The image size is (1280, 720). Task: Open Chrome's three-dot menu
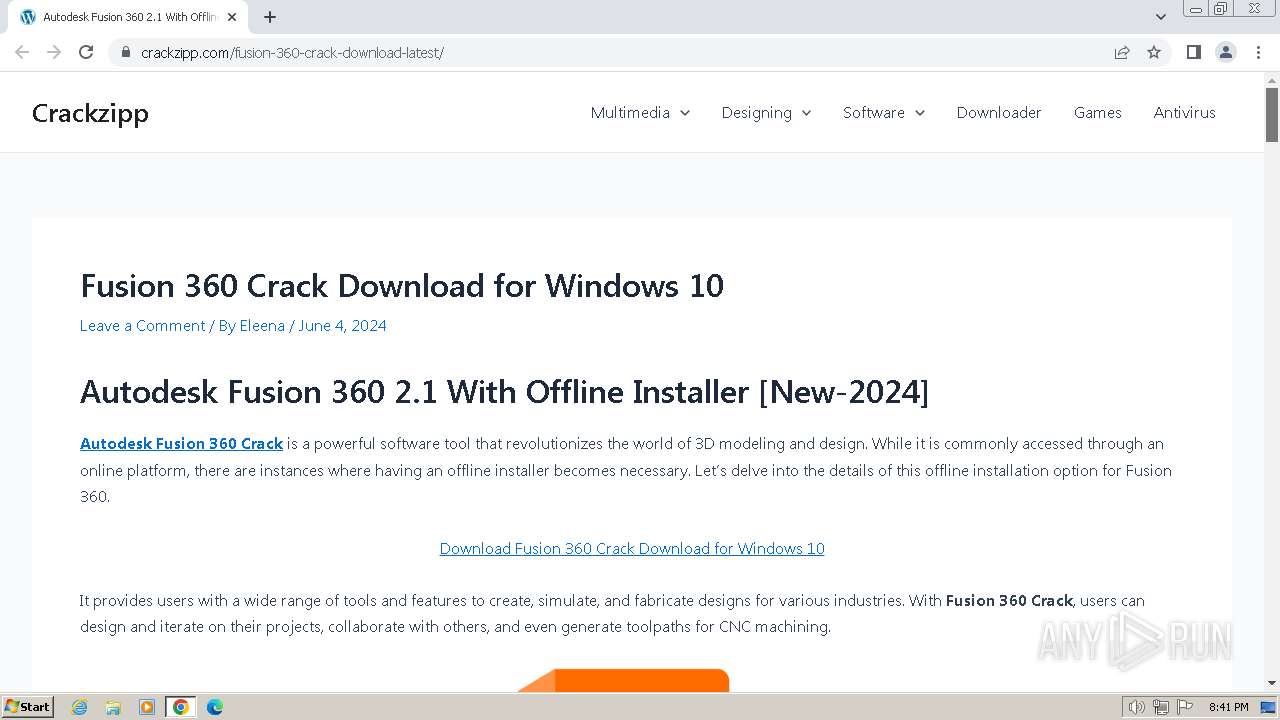point(1258,52)
